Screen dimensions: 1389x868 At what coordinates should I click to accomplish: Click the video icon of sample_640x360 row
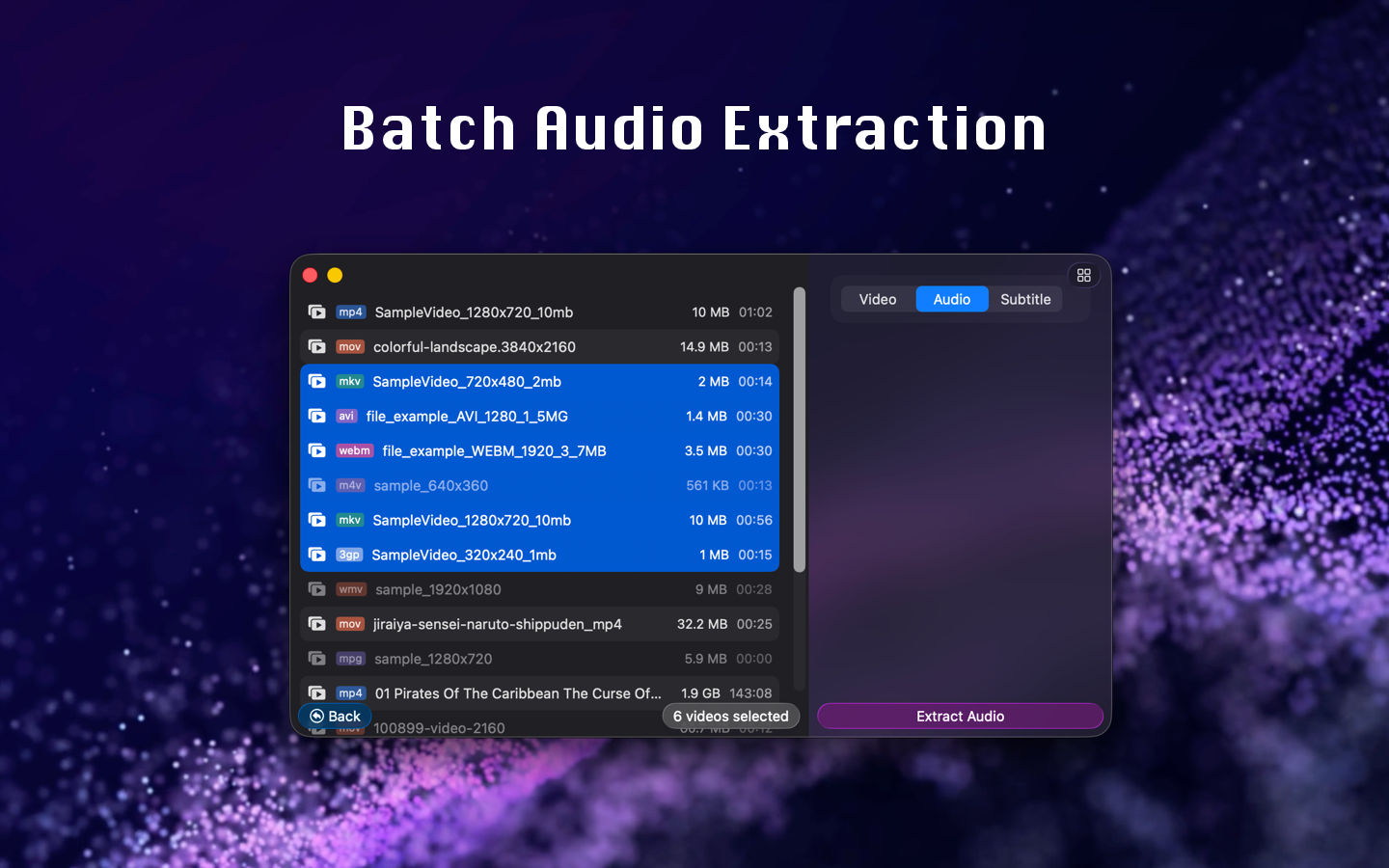316,485
